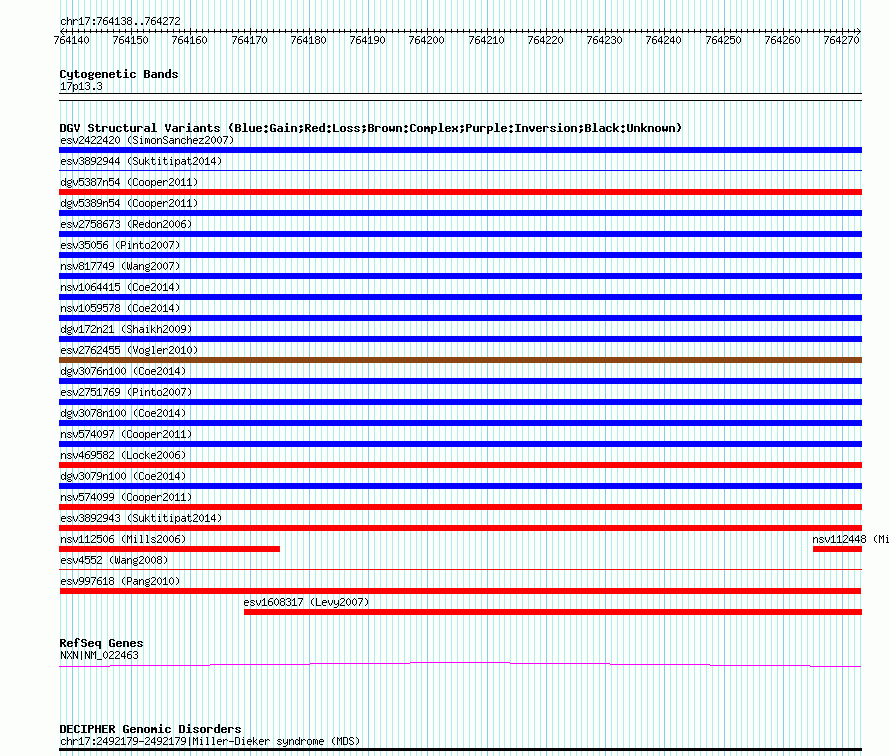Click the Cytogenetic Bands track heading
The image size is (890, 756).
coord(119,74)
